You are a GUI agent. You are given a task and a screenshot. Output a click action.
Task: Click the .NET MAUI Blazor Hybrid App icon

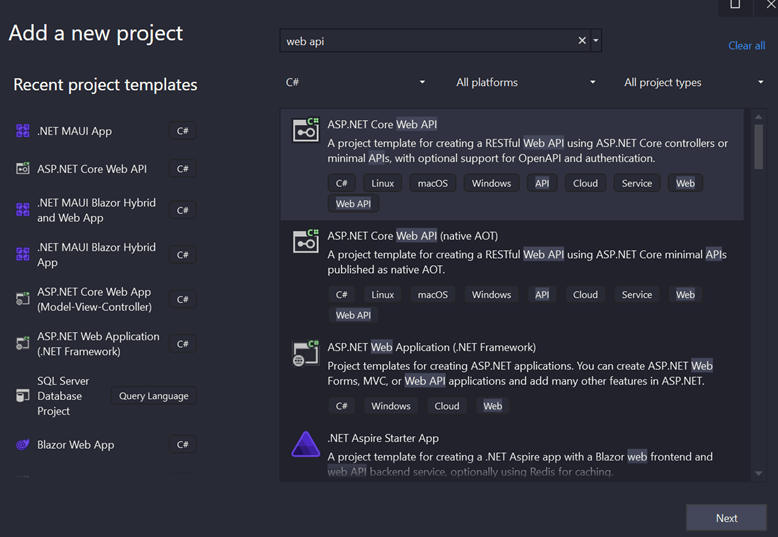point(23,255)
